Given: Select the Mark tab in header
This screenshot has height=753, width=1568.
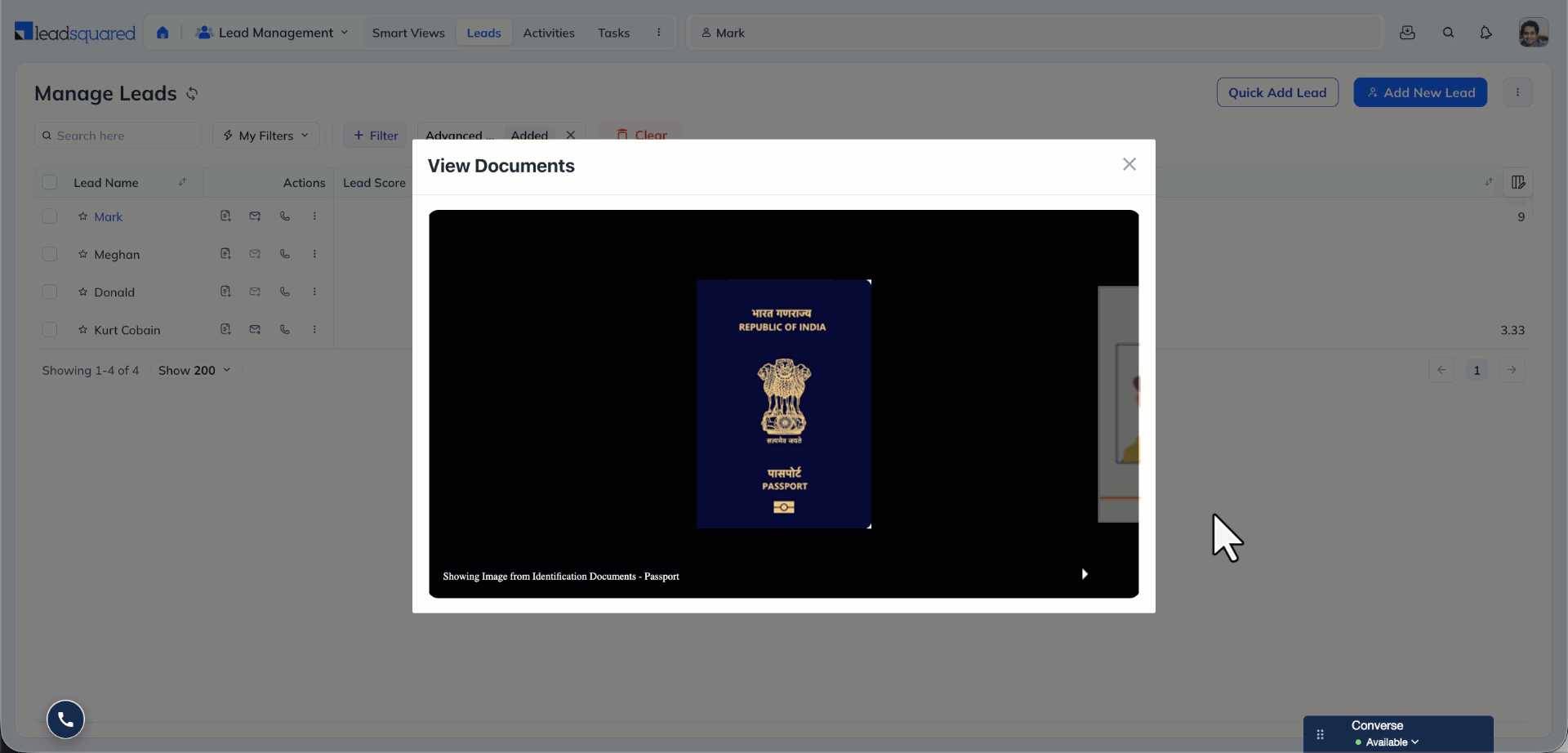Looking at the screenshot, I should (x=724, y=33).
